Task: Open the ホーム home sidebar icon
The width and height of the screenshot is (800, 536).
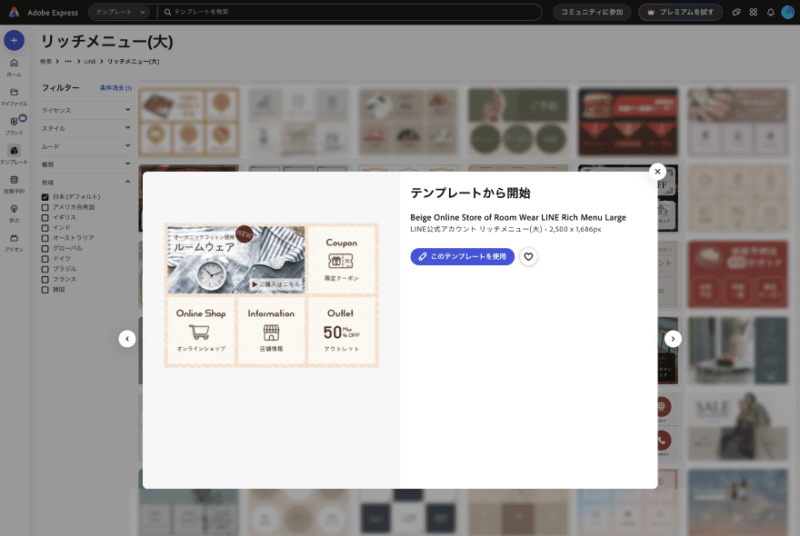Action: pos(14,67)
